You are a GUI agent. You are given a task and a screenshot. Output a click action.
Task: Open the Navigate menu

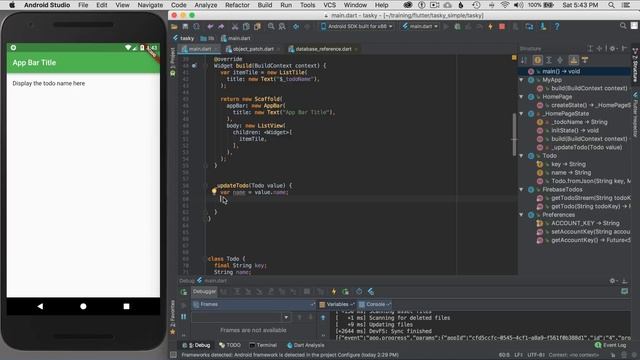[x=150, y=5]
